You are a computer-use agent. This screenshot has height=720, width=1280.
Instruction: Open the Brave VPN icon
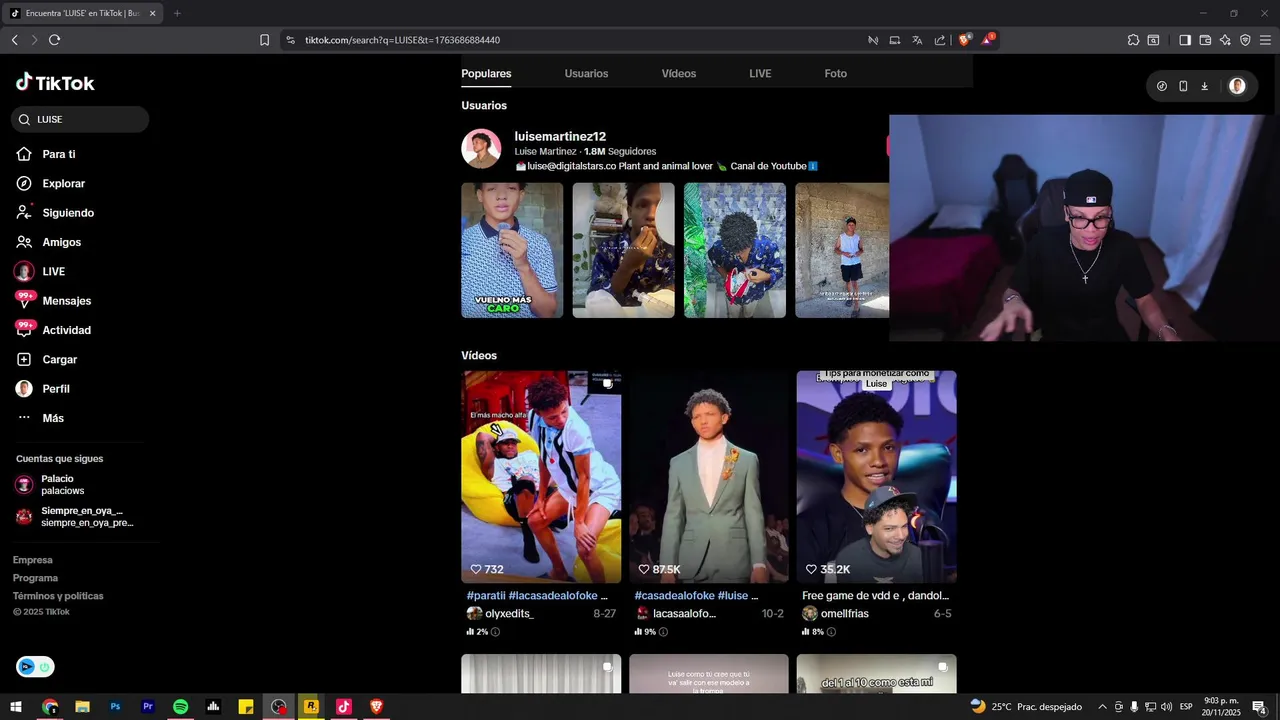1245,40
